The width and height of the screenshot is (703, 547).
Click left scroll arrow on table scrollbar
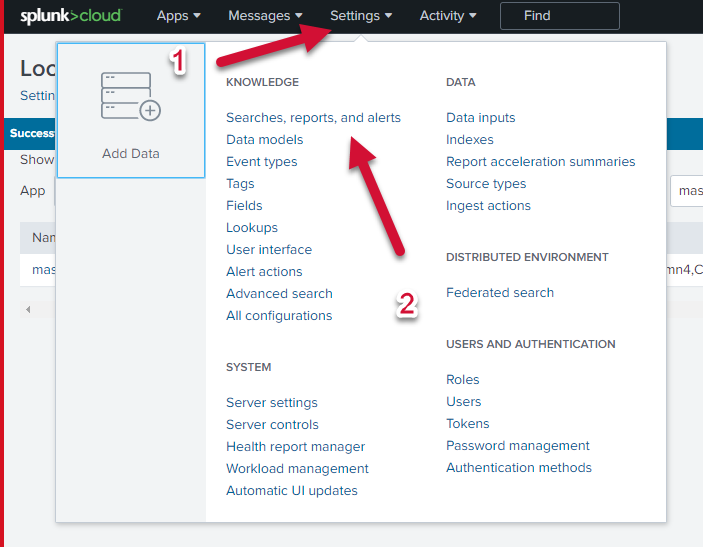pos(28,310)
